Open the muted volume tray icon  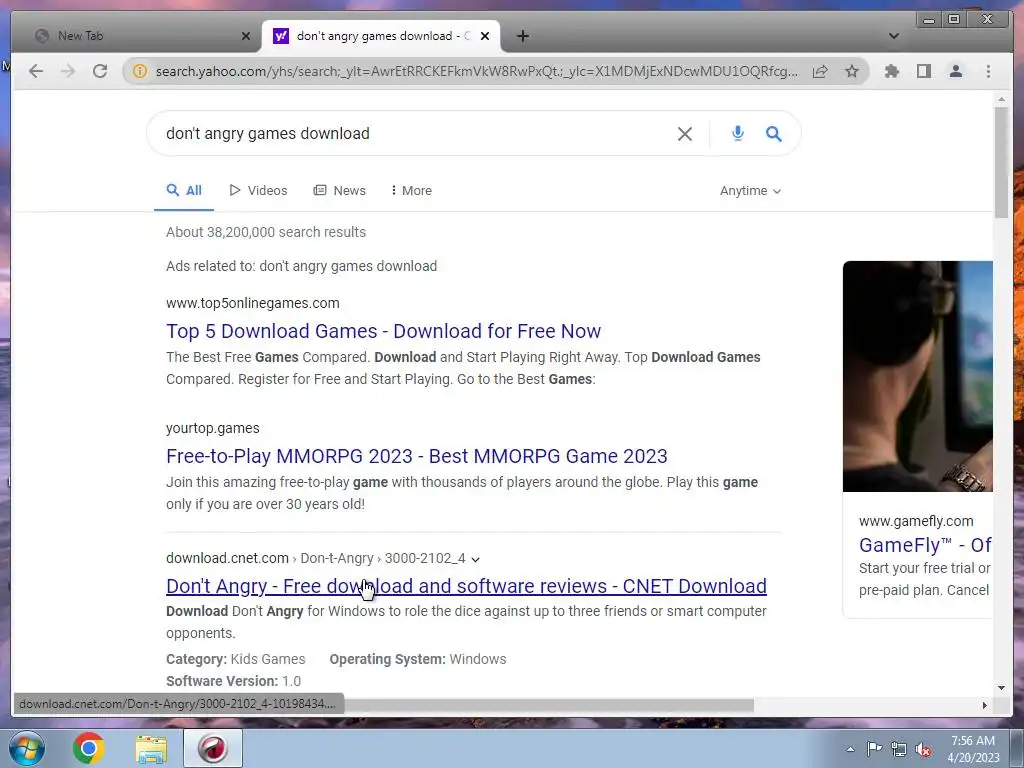tap(923, 749)
